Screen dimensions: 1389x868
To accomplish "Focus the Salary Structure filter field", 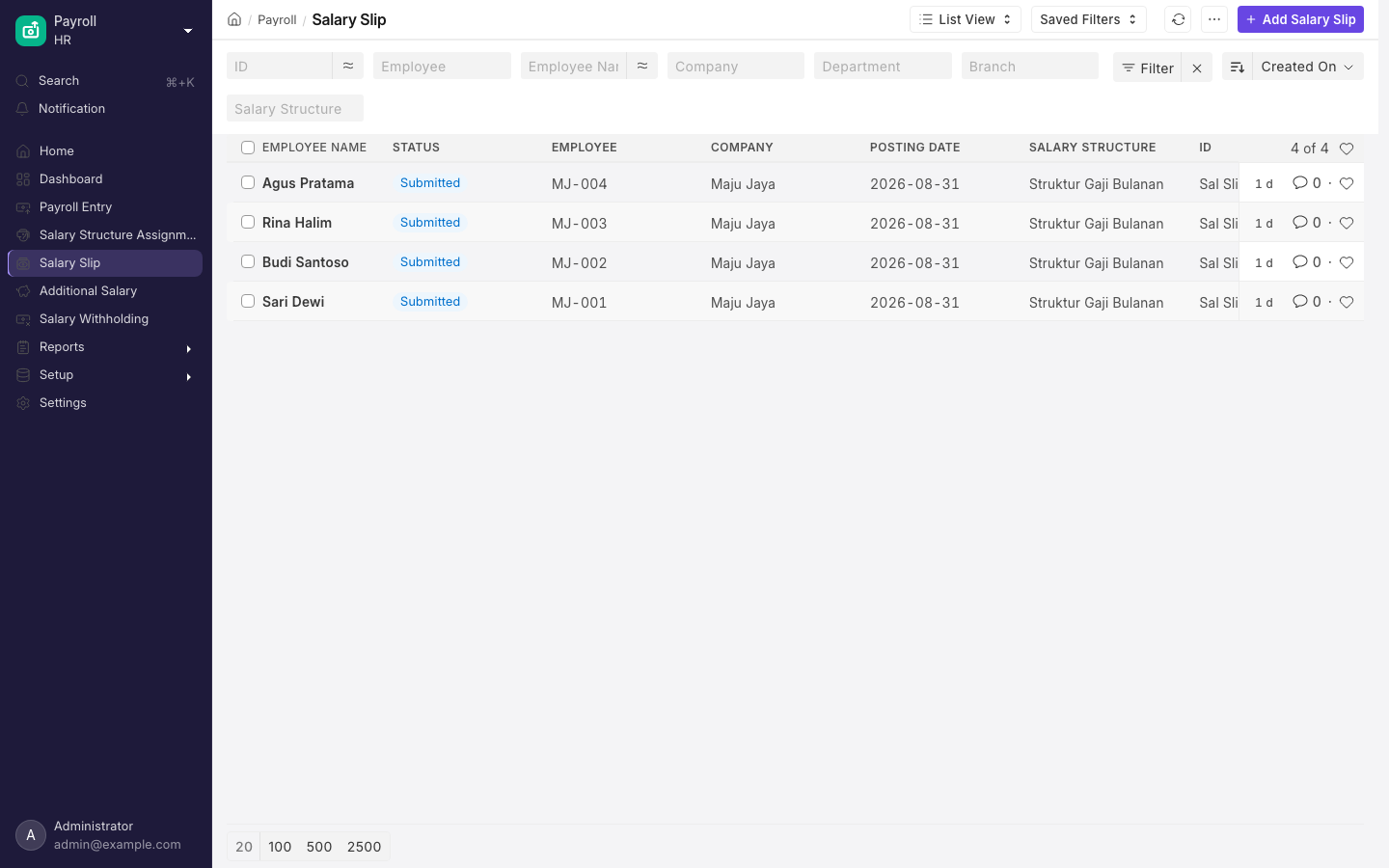I will 295,108.
